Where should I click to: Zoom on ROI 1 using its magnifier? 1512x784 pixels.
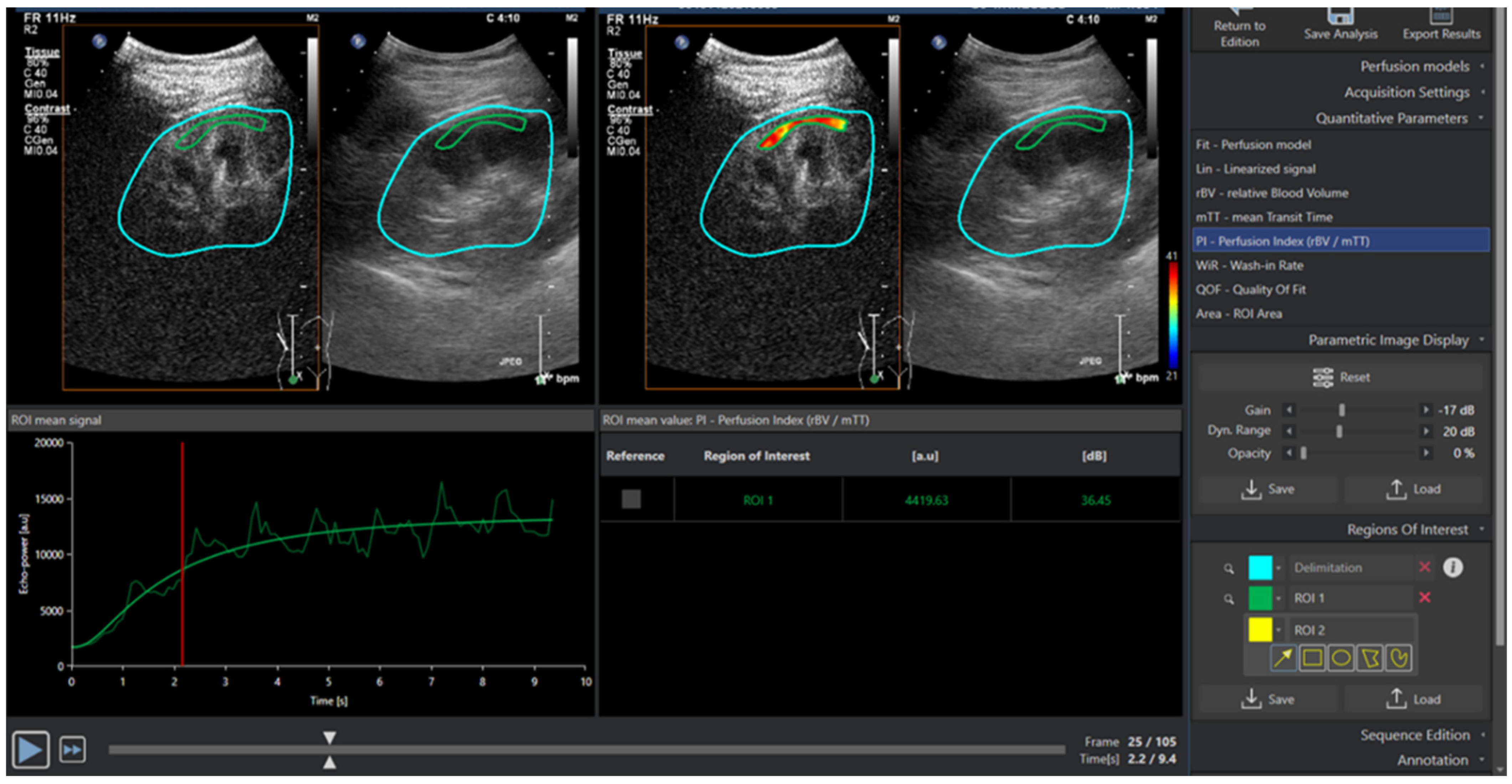tap(1229, 599)
